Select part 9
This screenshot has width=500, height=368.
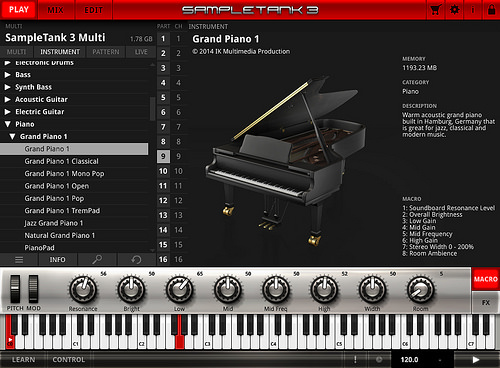pos(163,156)
